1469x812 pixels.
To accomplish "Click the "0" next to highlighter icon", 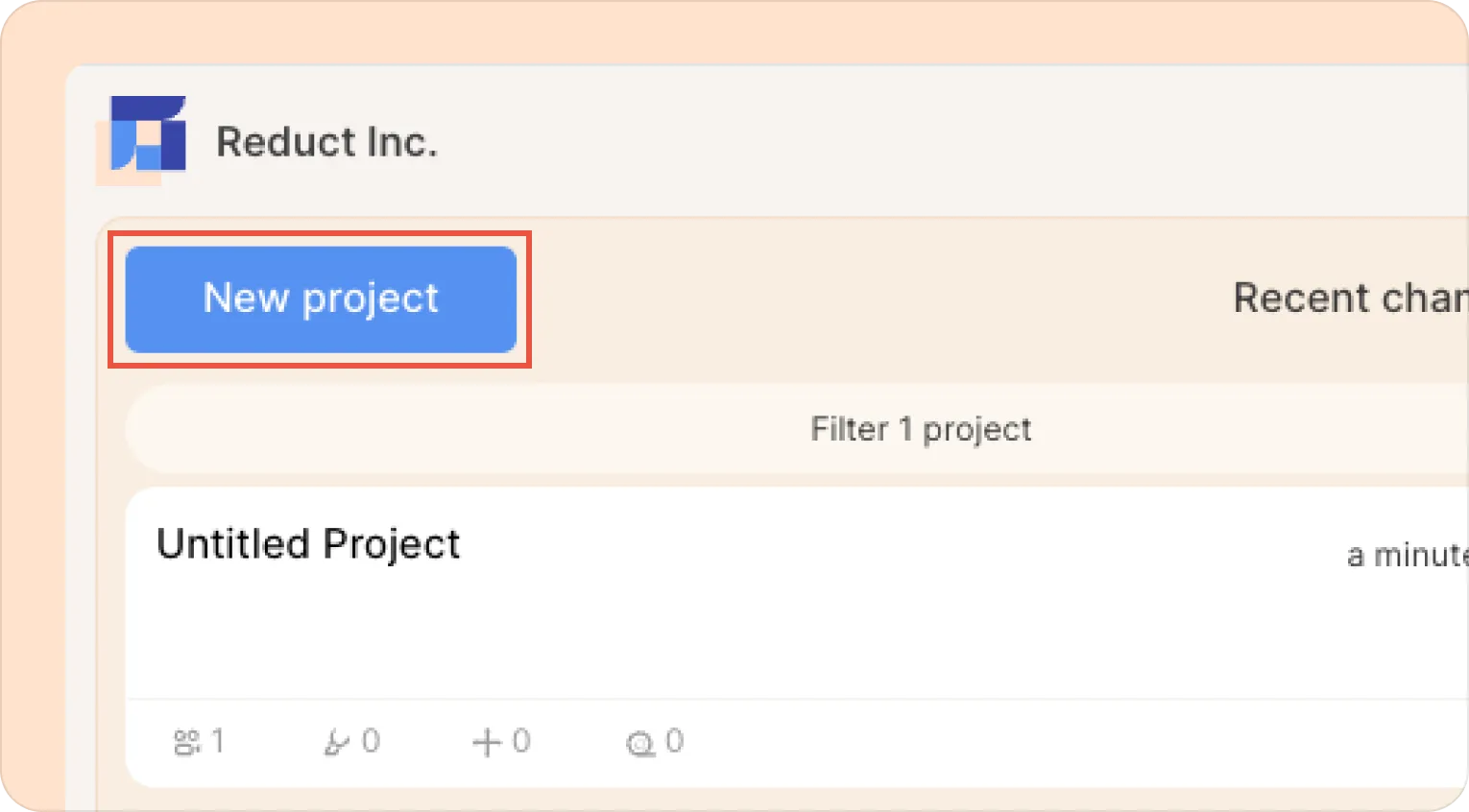I will tap(371, 741).
